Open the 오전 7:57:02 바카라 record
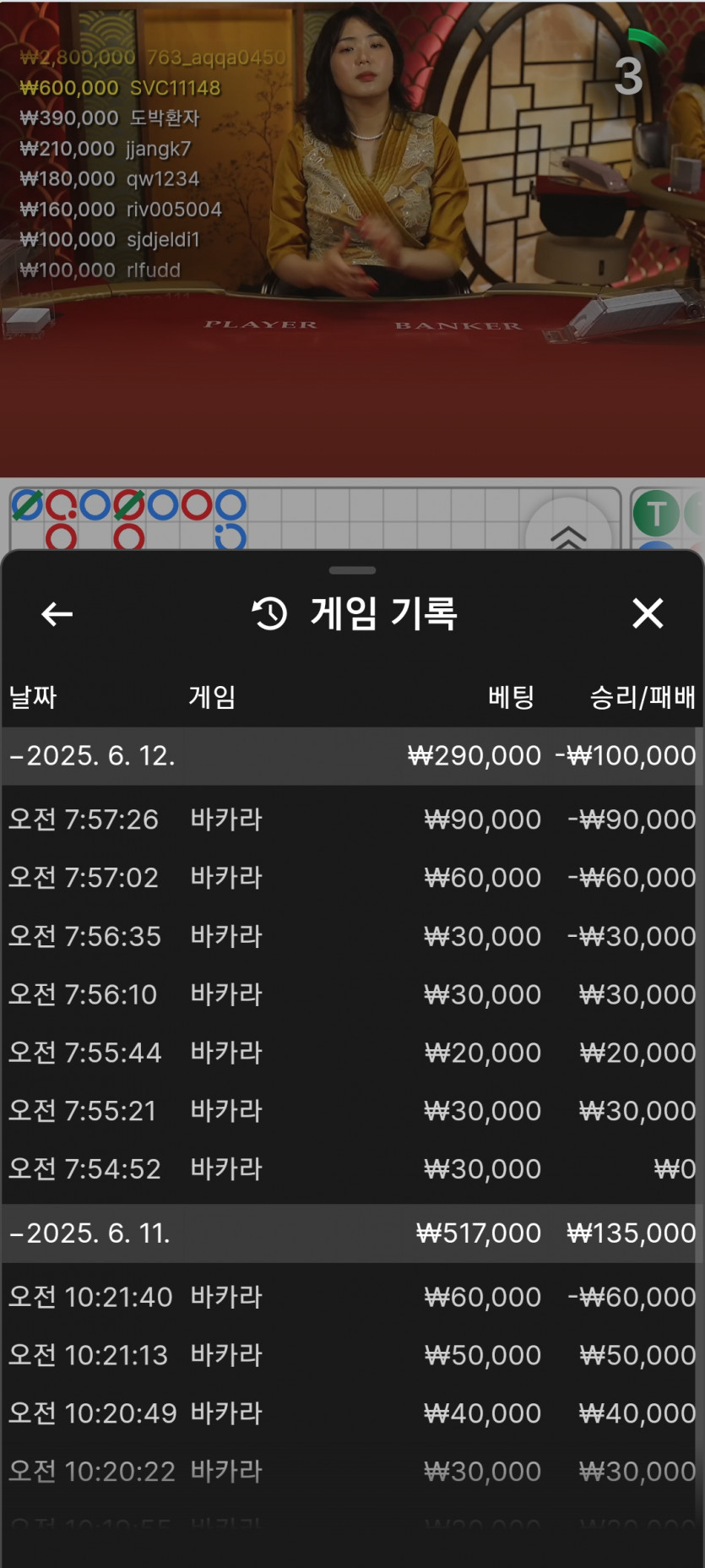This screenshot has width=705, height=1568. click(352, 878)
